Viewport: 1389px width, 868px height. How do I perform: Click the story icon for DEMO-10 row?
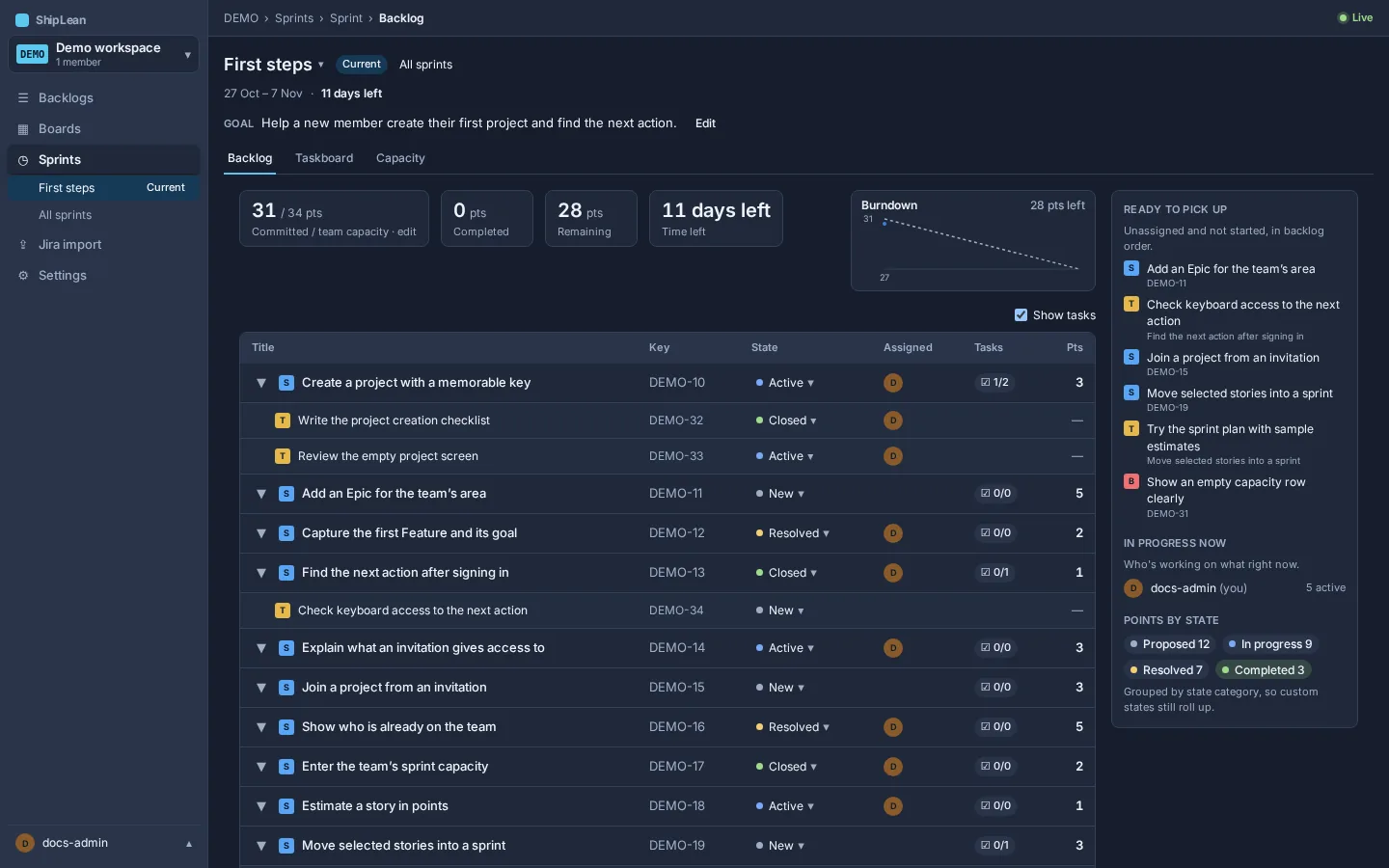coord(286,383)
